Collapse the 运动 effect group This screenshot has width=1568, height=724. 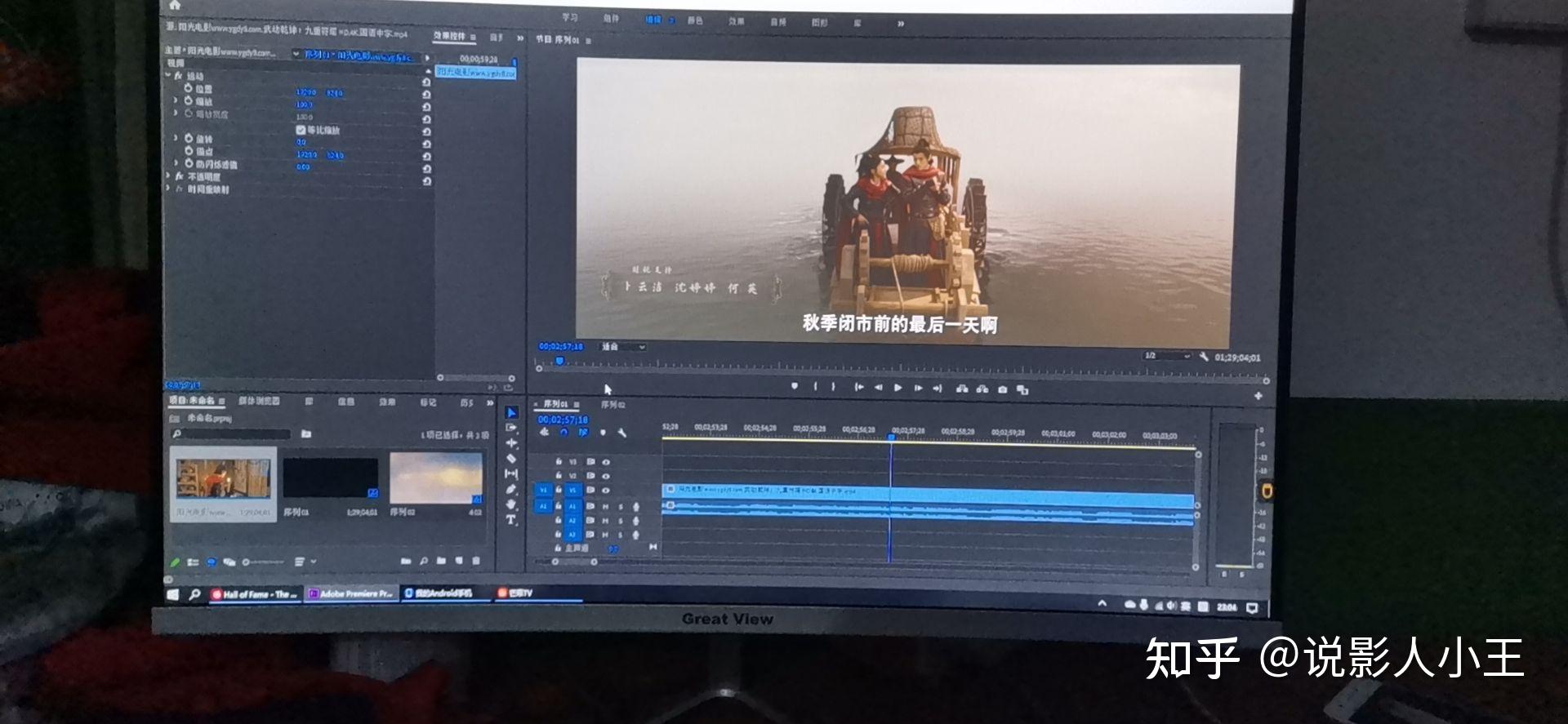click(x=168, y=75)
